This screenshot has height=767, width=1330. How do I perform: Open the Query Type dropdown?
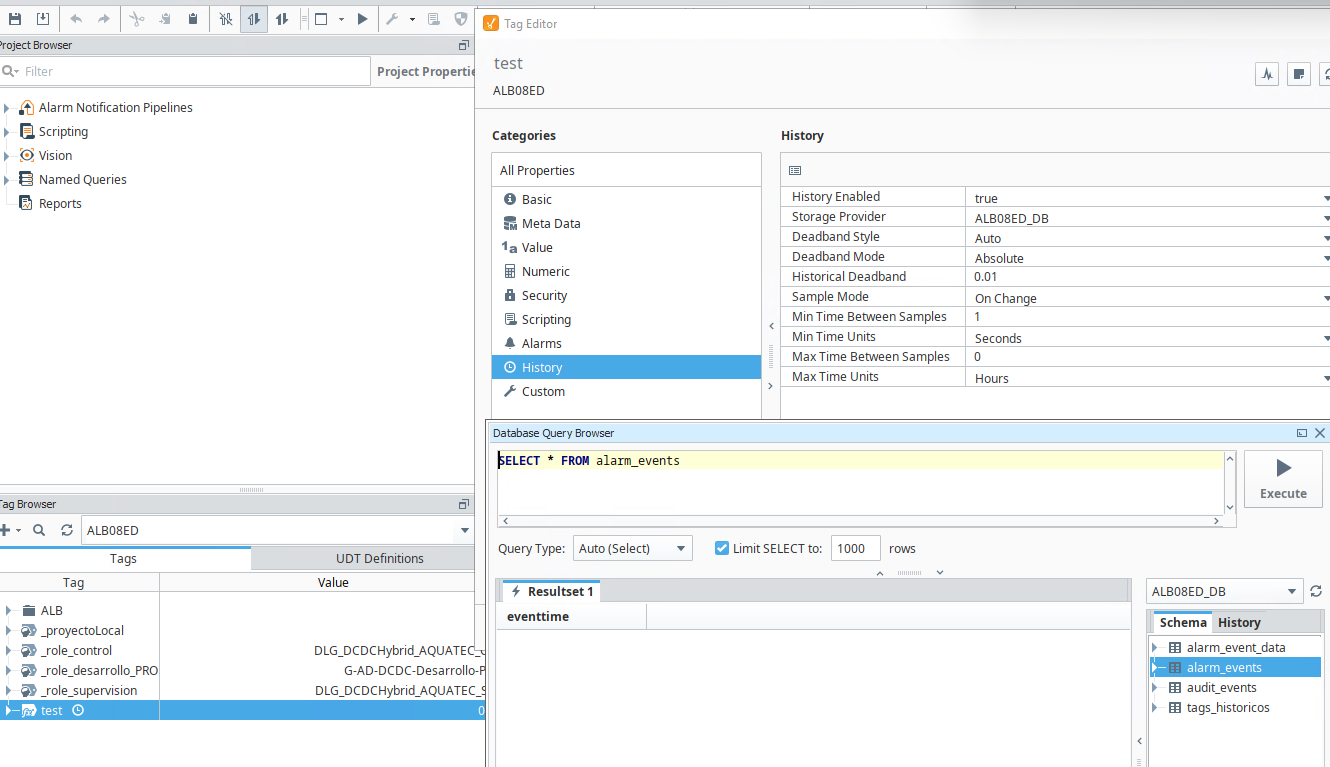click(x=632, y=548)
